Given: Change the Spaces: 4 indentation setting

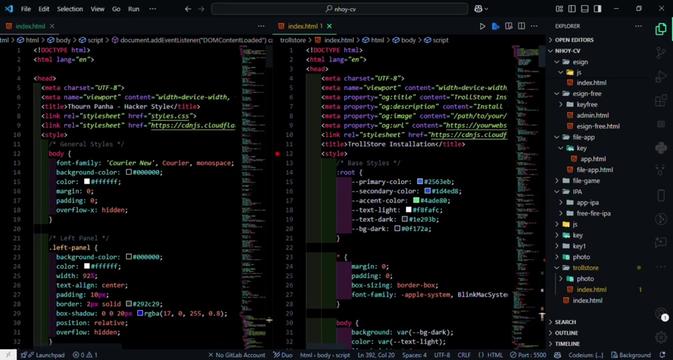Looking at the screenshot, I should (414, 355).
